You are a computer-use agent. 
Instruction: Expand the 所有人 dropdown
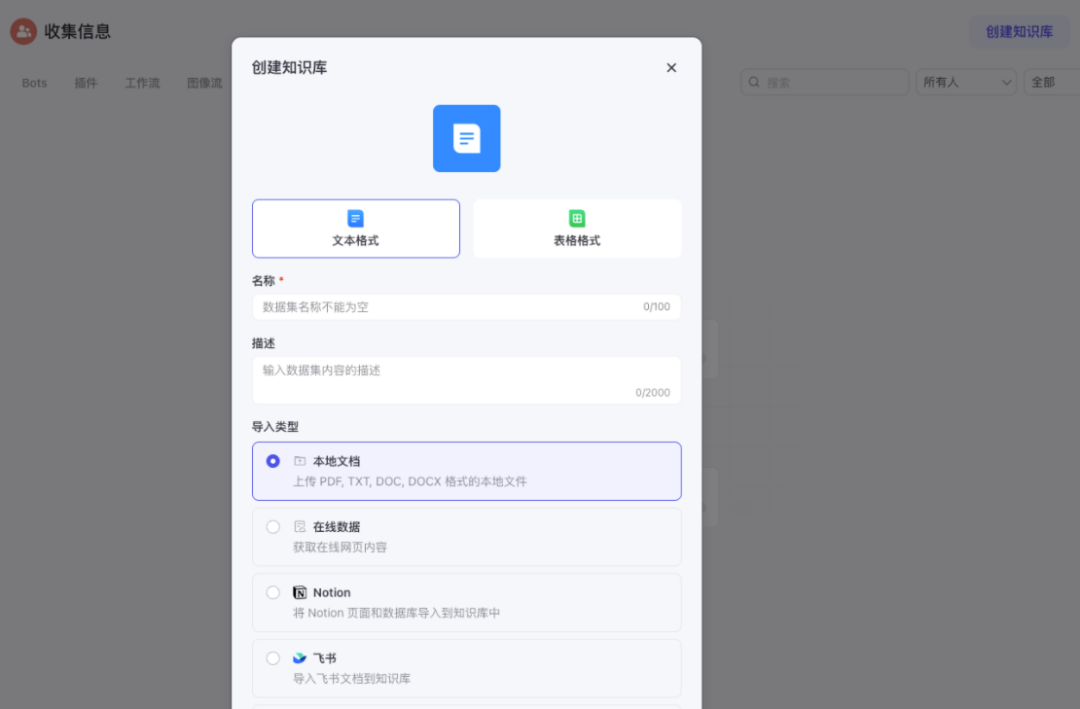click(966, 82)
